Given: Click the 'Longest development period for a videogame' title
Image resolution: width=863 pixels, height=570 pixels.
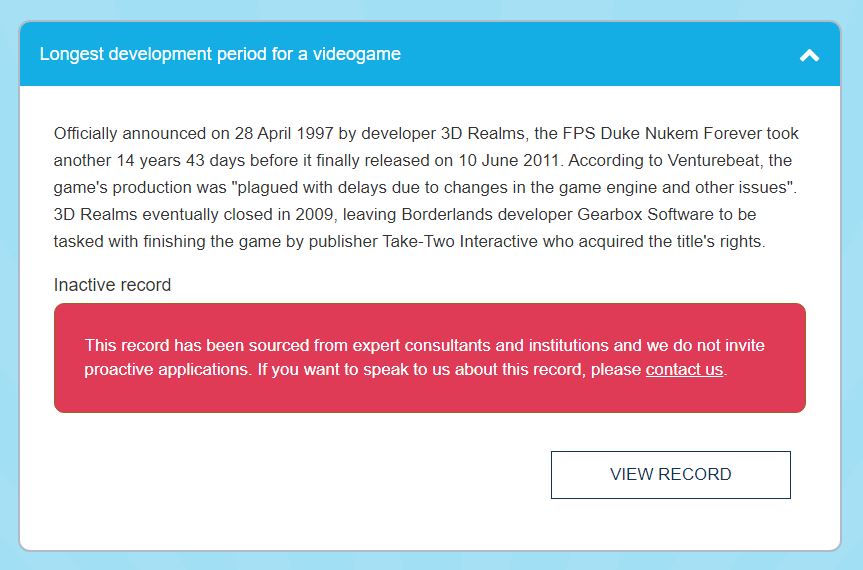Looking at the screenshot, I should pyautogui.click(x=220, y=54).
